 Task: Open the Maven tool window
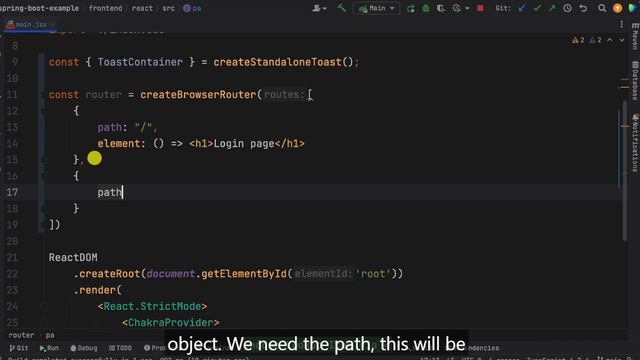pyautogui.click(x=635, y=37)
